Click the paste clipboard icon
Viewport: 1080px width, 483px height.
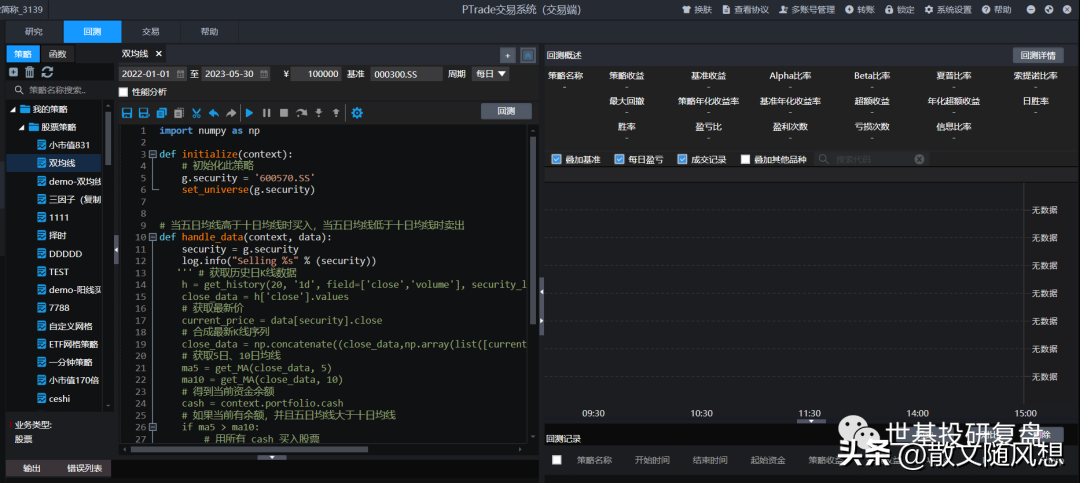click(x=179, y=113)
